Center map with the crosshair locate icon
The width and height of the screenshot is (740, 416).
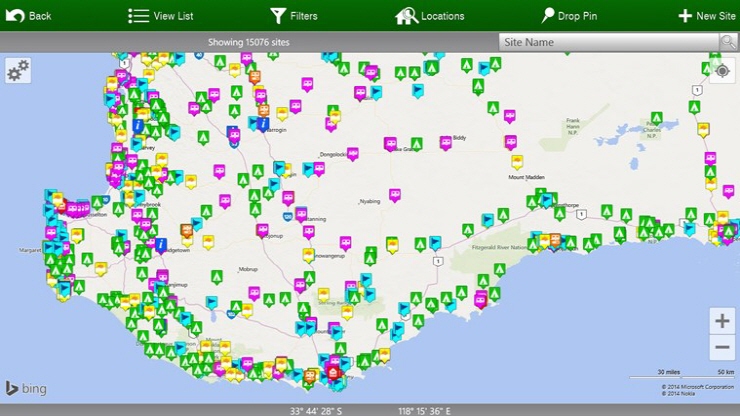[x=722, y=71]
